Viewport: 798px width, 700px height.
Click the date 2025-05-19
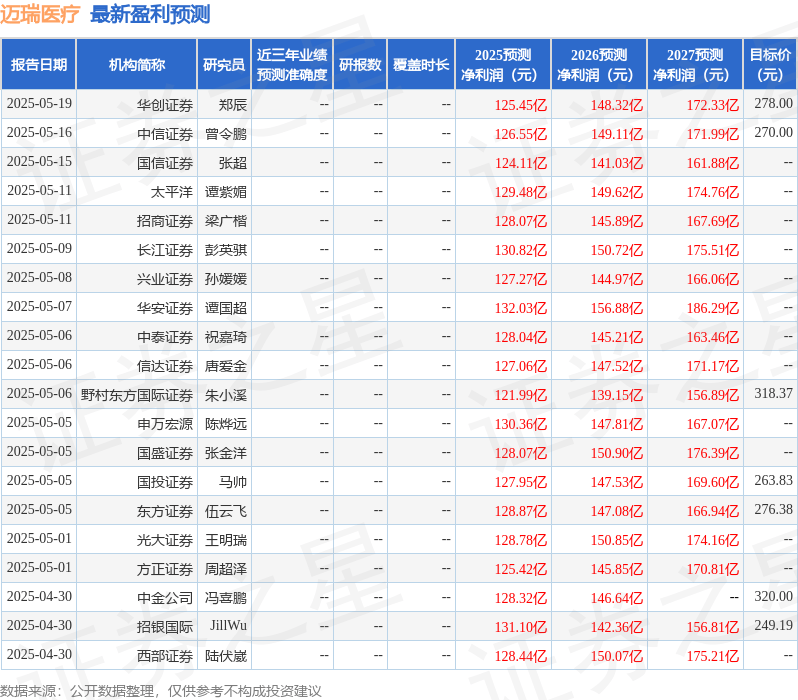(x=39, y=103)
